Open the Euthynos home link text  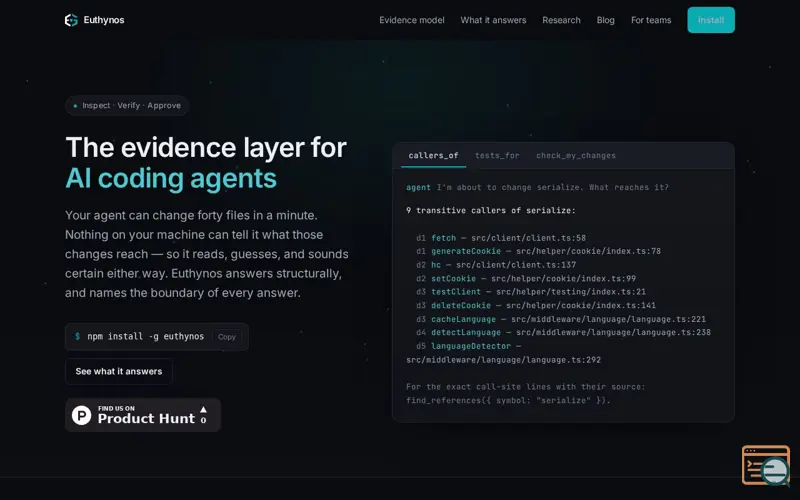point(104,20)
